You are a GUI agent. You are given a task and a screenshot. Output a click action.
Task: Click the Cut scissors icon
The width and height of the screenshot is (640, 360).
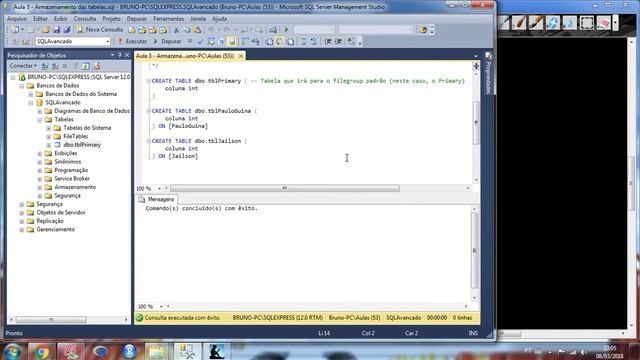pyautogui.click(x=176, y=29)
